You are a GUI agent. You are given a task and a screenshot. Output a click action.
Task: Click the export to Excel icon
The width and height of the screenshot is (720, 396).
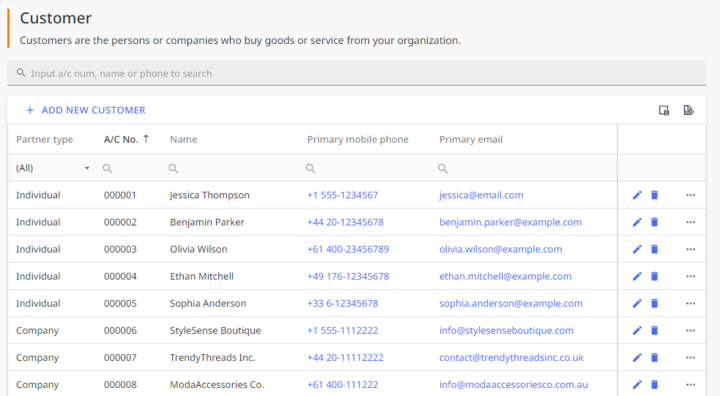pos(688,110)
